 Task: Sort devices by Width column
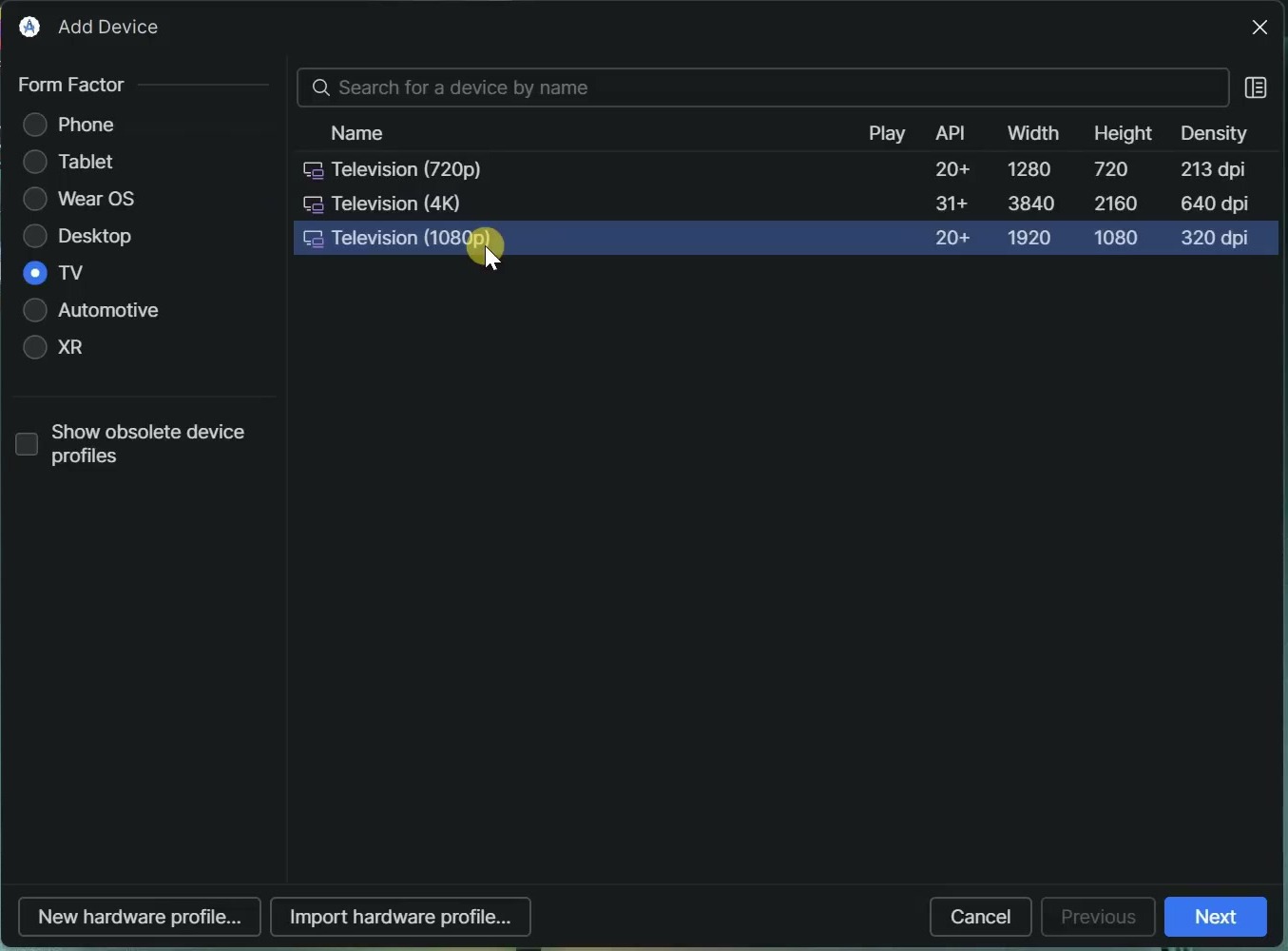(x=1034, y=134)
